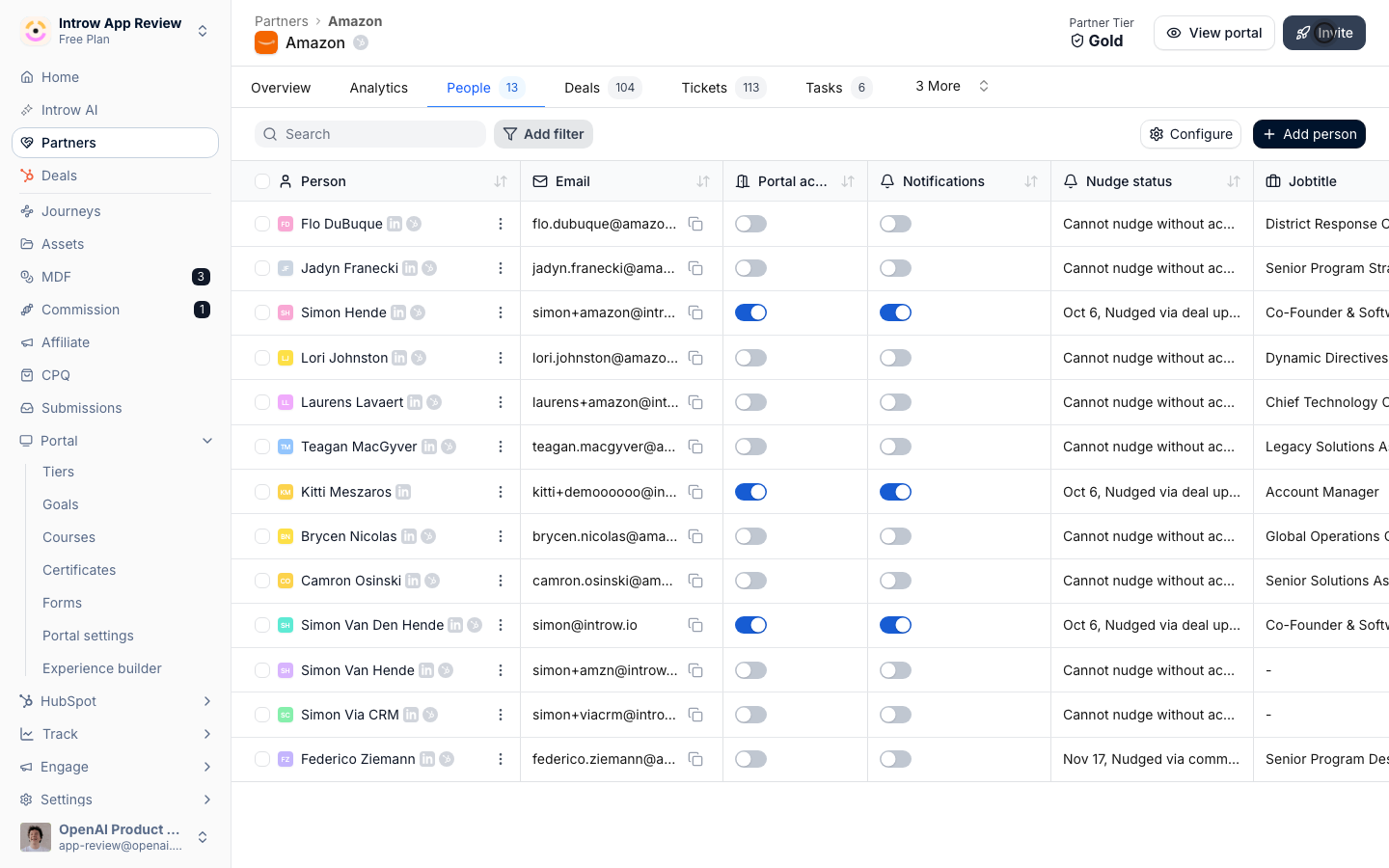Click the View portal button
This screenshot has height=868, width=1389.
tap(1213, 33)
